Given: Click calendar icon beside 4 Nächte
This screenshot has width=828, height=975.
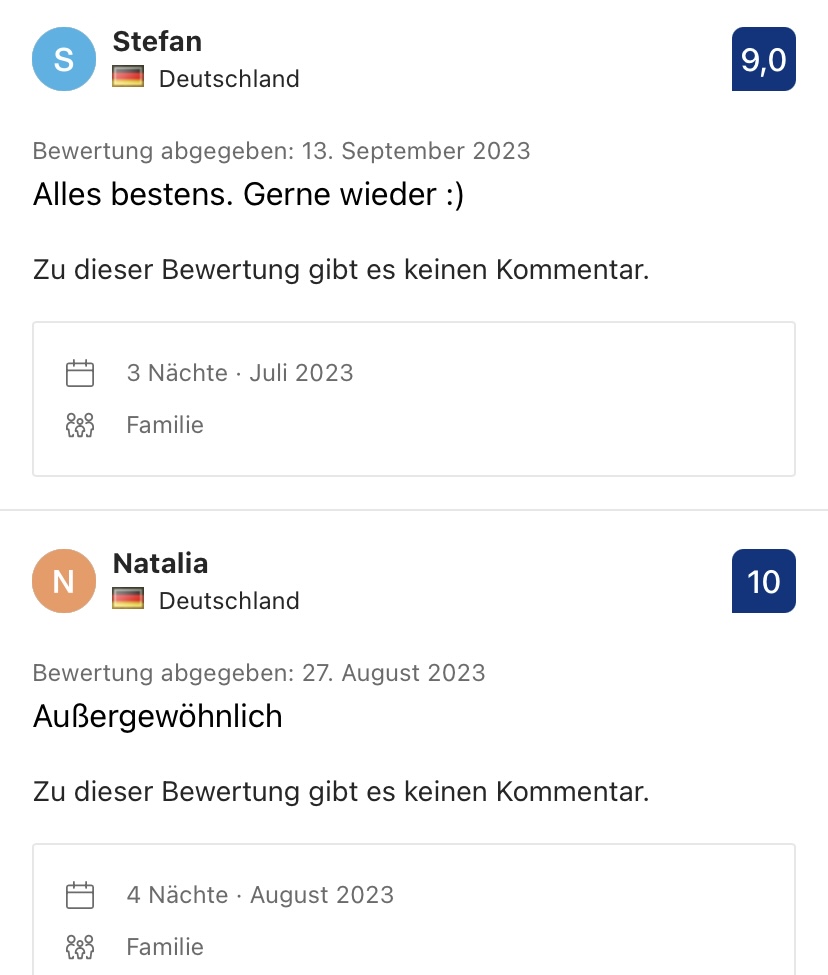Looking at the screenshot, I should [80, 895].
